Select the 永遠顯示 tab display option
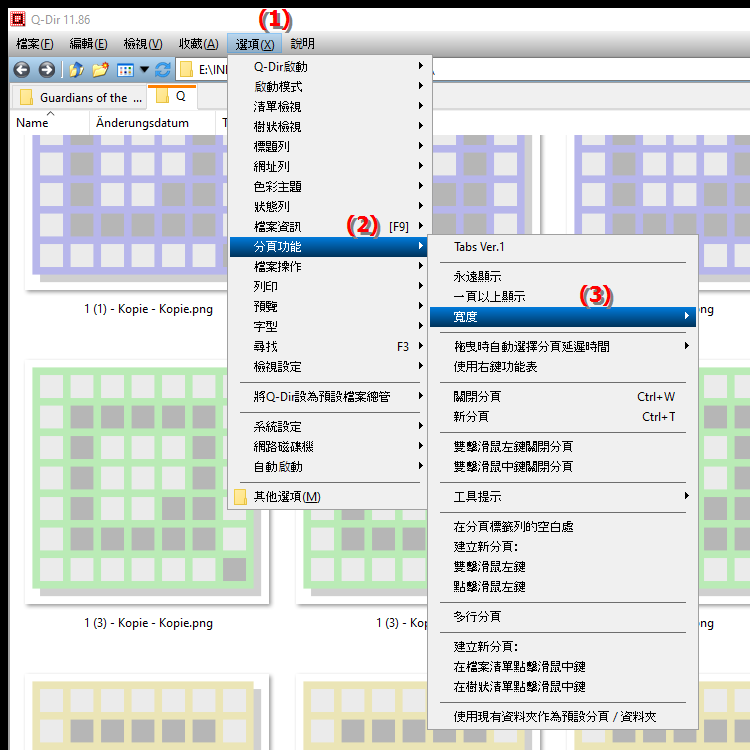Viewport: 750px width, 750px height. coord(562,277)
